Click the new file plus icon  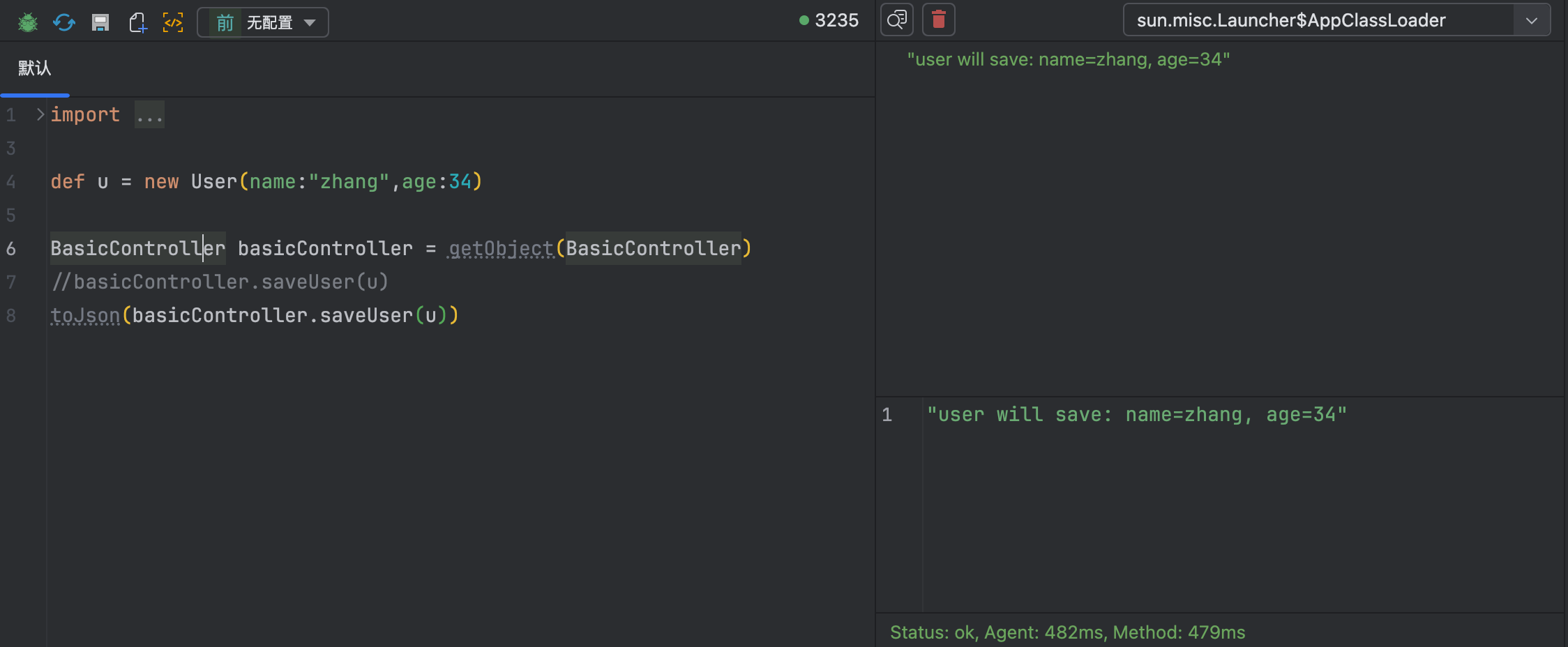tap(138, 22)
